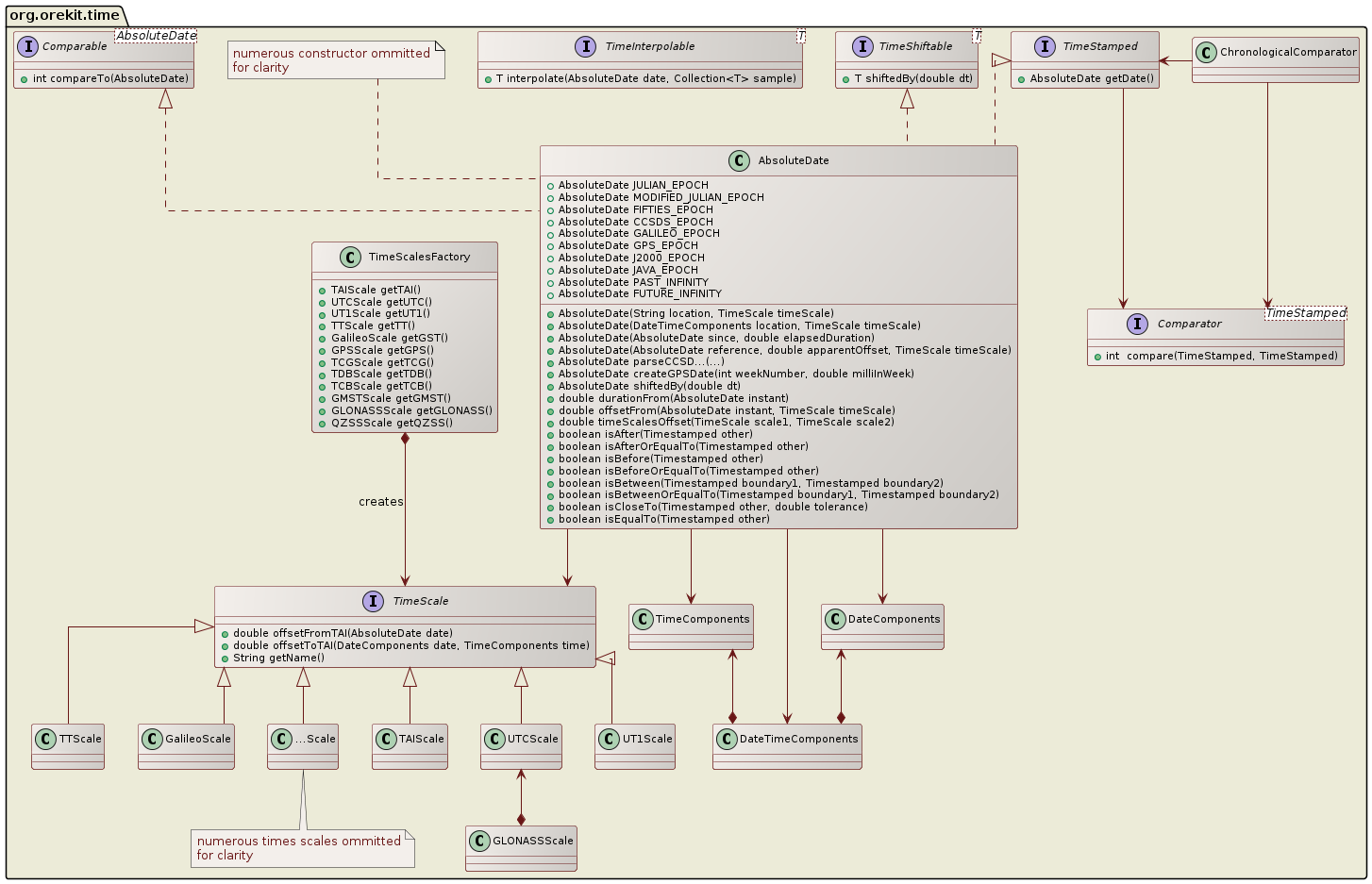1372x884 pixels.
Task: Switch to the org.orekit.time package tab
Action: [62, 15]
